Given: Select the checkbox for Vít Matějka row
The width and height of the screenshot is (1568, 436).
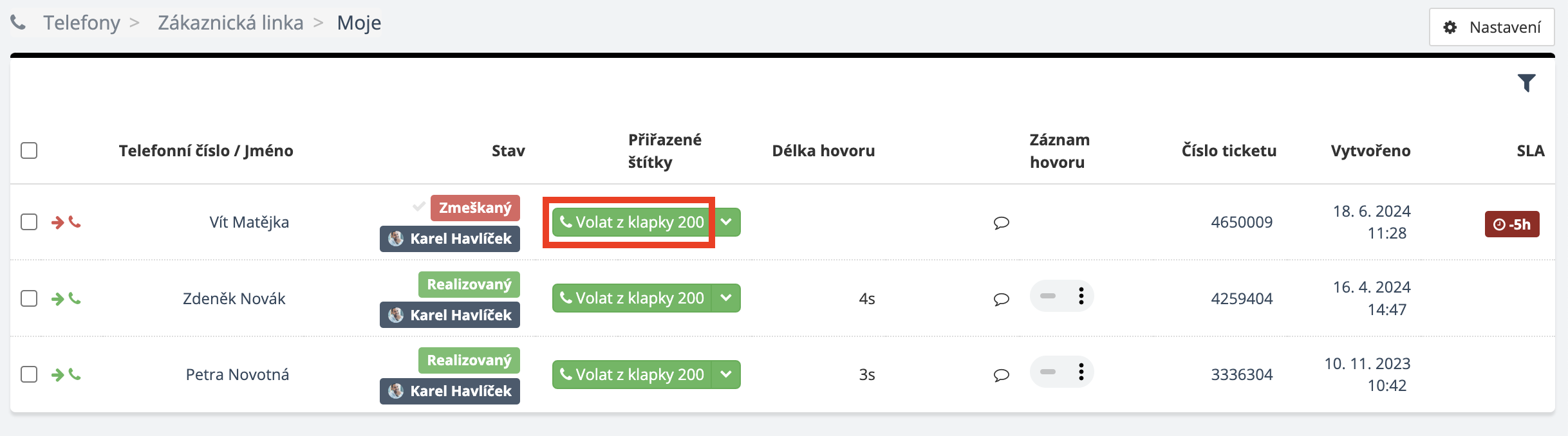Looking at the screenshot, I should point(29,222).
